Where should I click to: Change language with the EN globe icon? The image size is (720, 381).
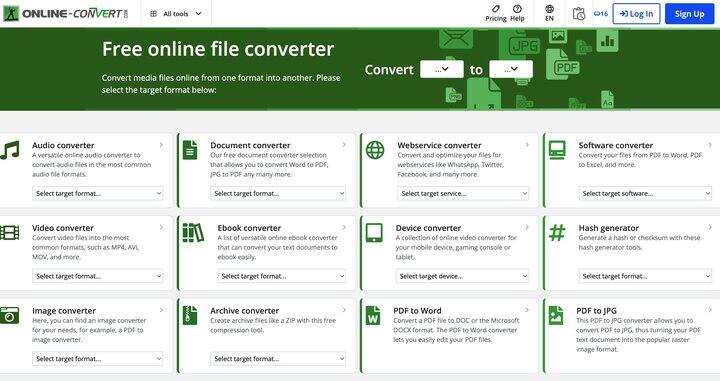click(549, 13)
